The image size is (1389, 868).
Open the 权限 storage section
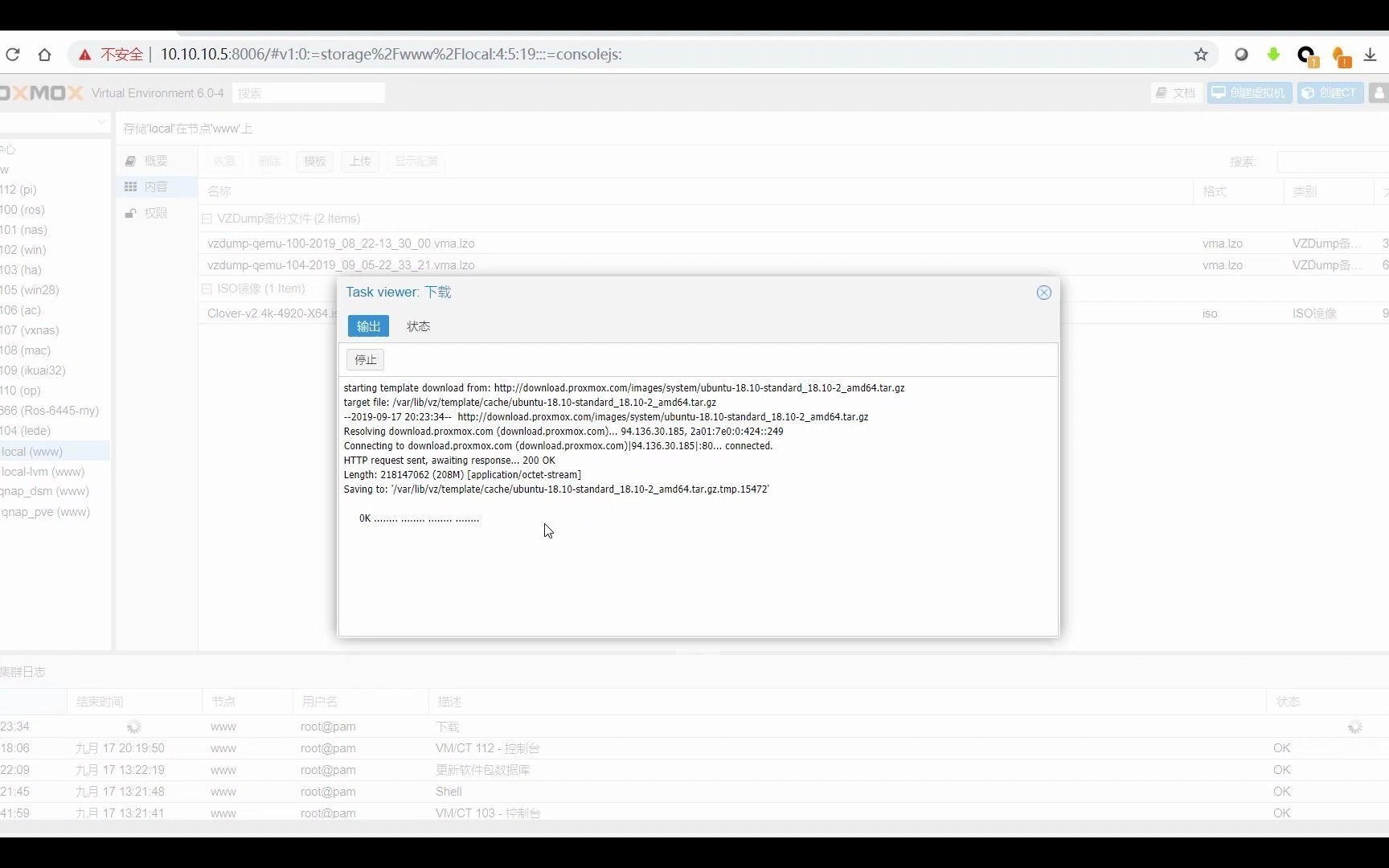(x=157, y=213)
